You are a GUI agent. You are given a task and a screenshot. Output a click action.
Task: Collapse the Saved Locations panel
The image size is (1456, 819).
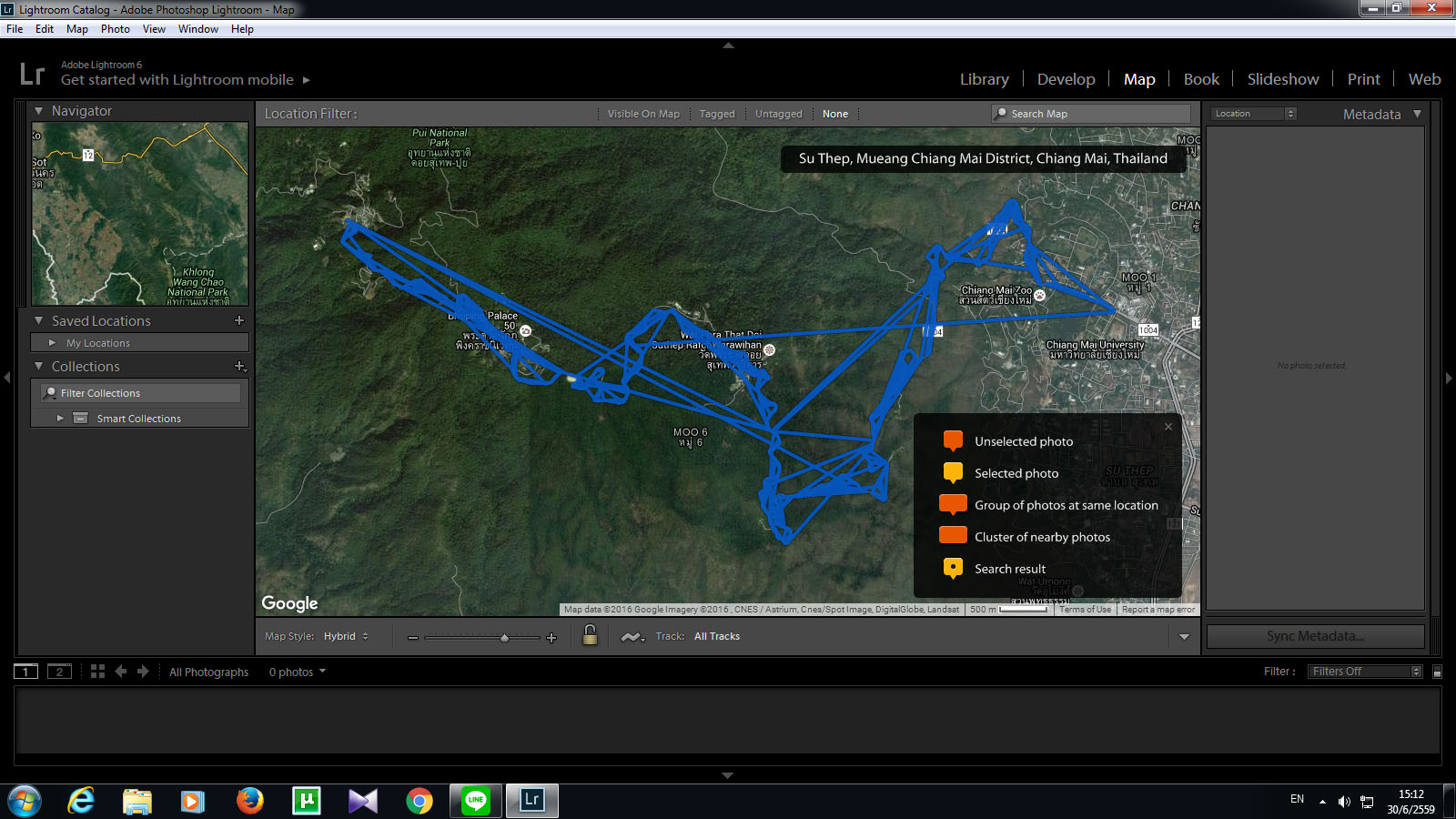(38, 320)
